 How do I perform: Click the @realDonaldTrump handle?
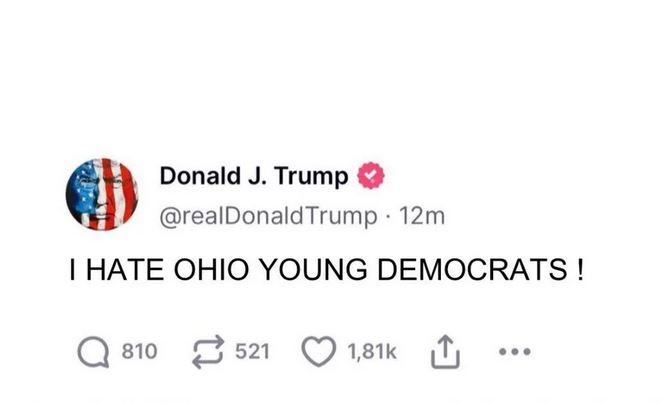(268, 216)
